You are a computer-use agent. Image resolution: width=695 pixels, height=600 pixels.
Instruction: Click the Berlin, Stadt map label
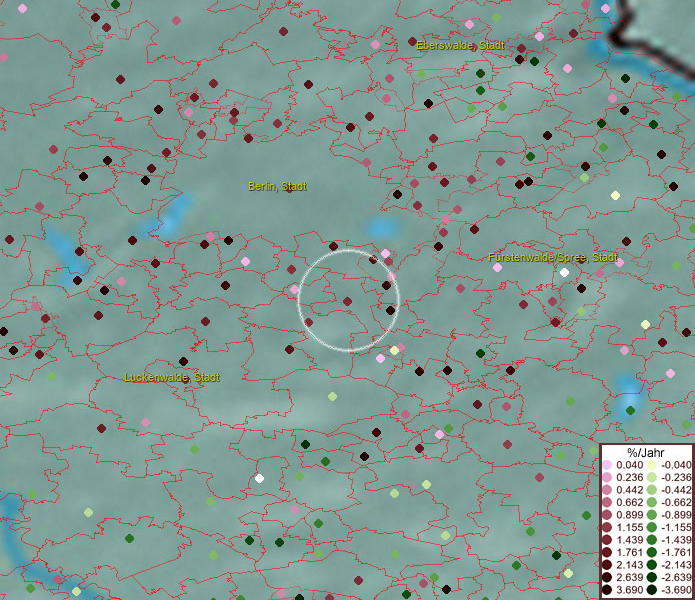(277, 186)
